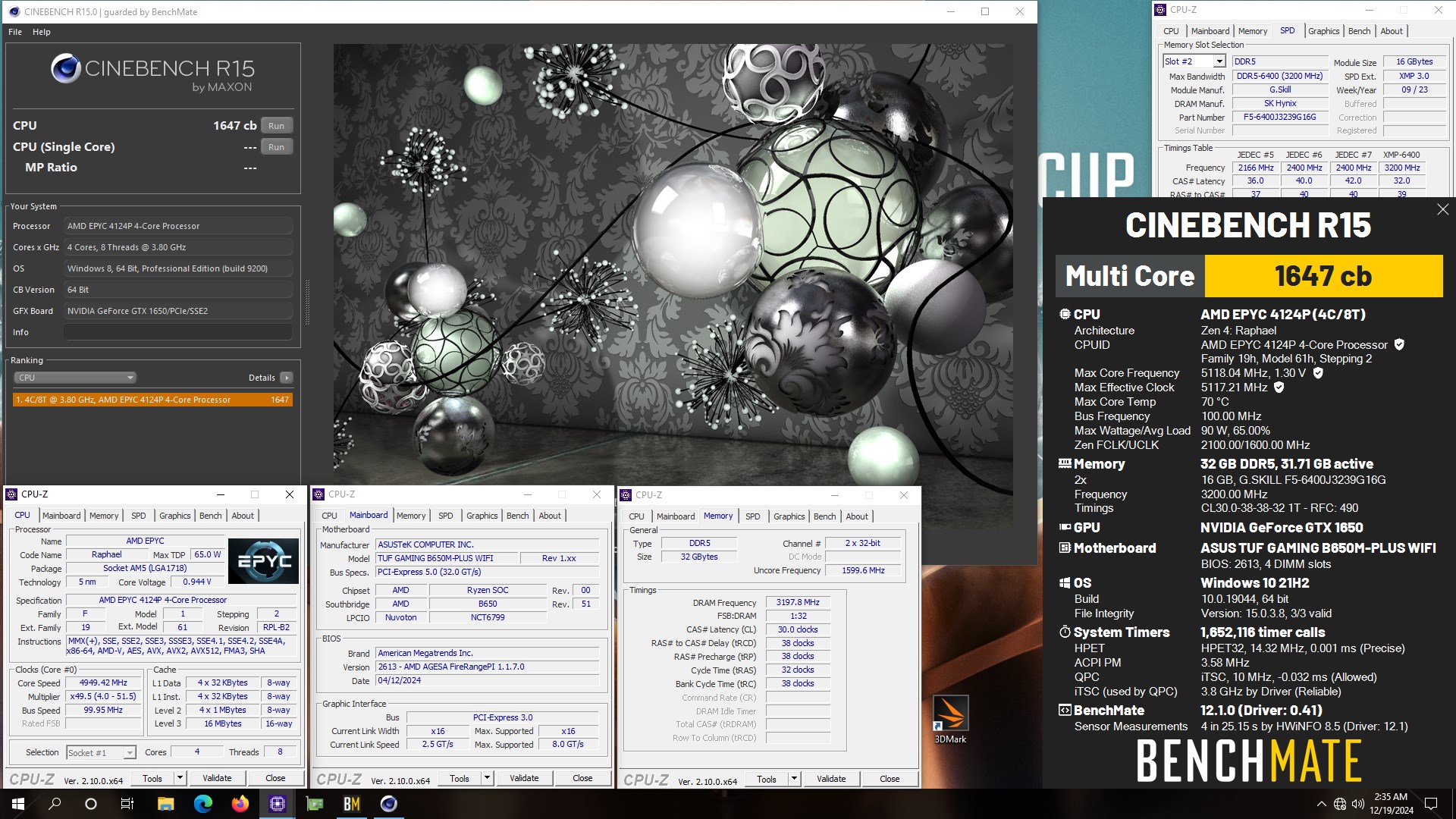This screenshot has height=819, width=1456.
Task: Open Task View in taskbar
Action: coord(127,804)
